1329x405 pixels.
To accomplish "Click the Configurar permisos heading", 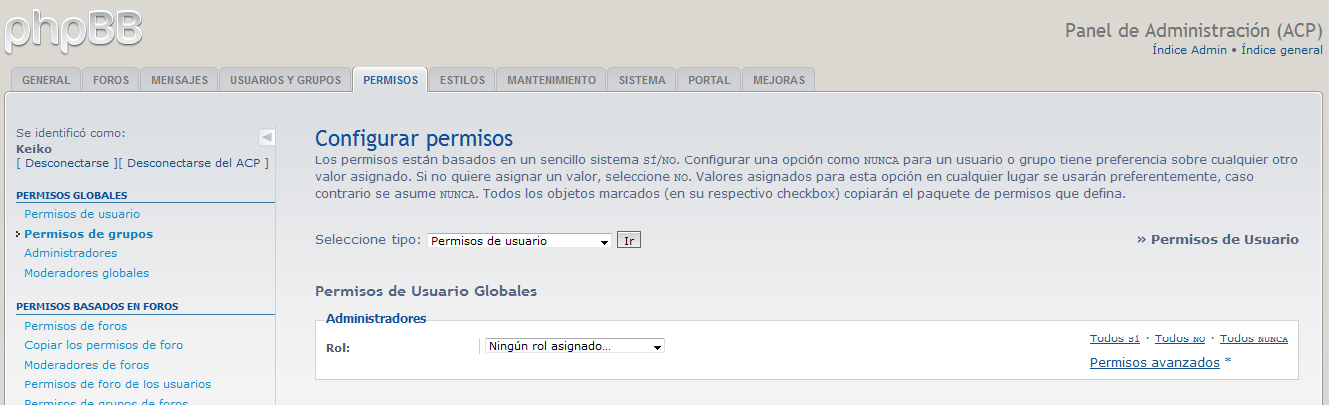I will [x=413, y=139].
